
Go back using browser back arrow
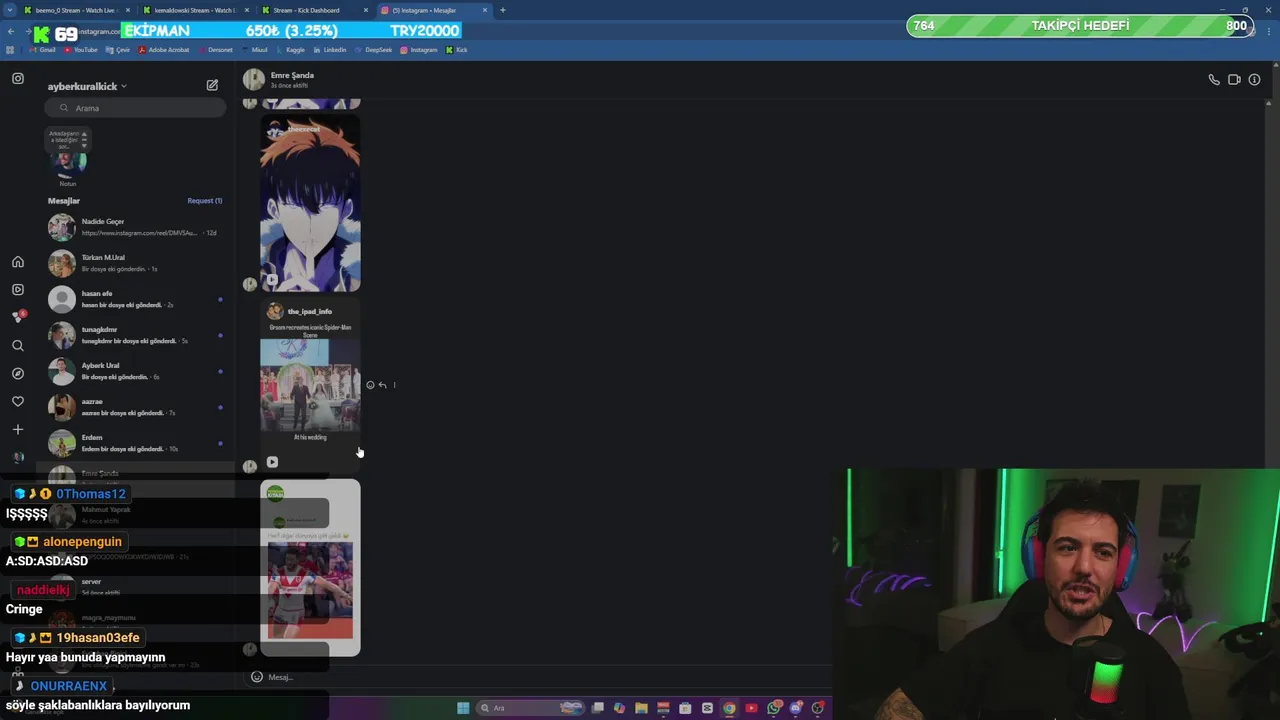pyautogui.click(x=11, y=31)
